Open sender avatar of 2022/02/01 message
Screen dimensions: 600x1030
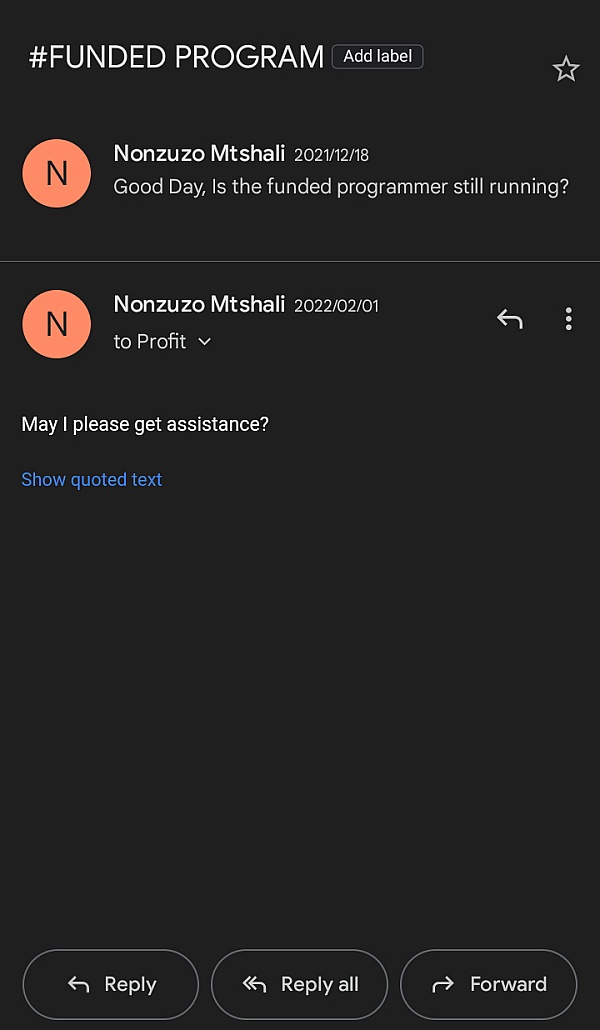[57, 324]
